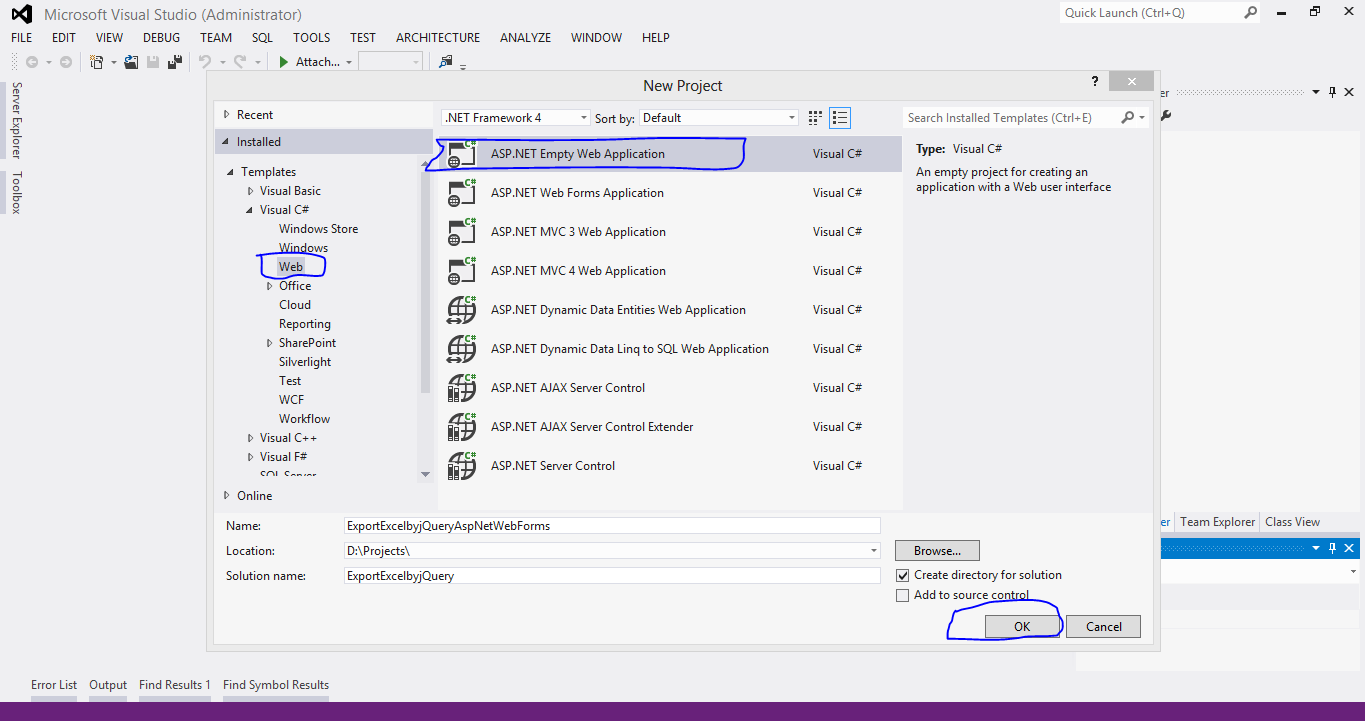Switch templates to small icons view
Screen dimensions: 1365x721
pos(815,118)
